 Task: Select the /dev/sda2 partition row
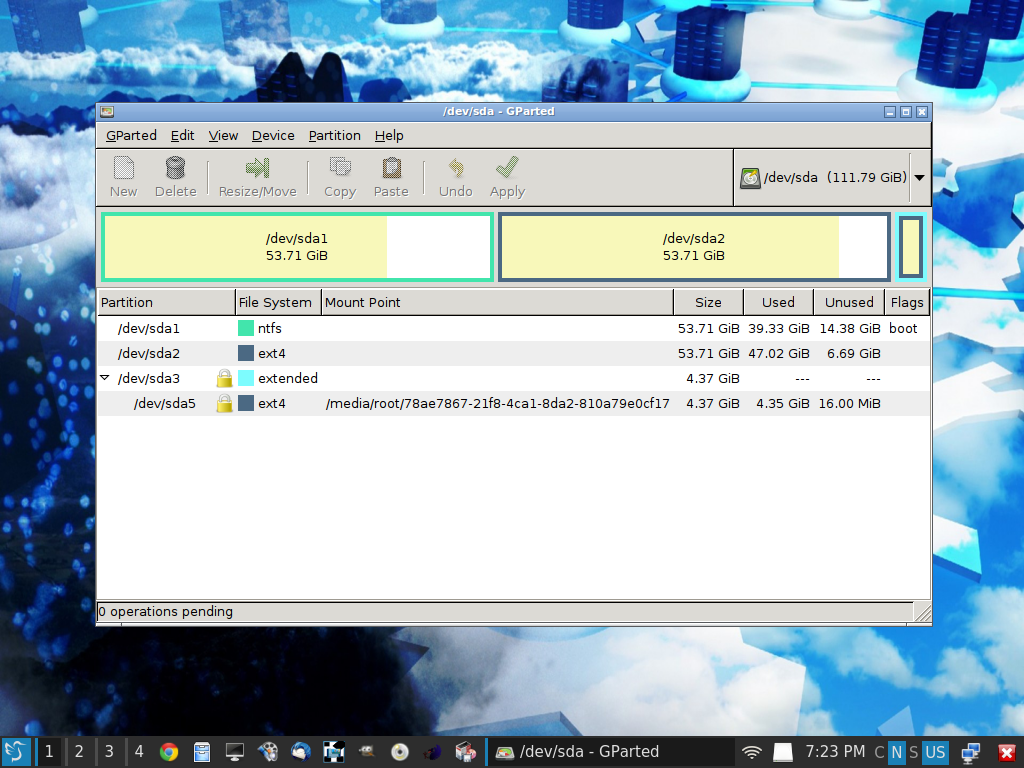pos(513,353)
